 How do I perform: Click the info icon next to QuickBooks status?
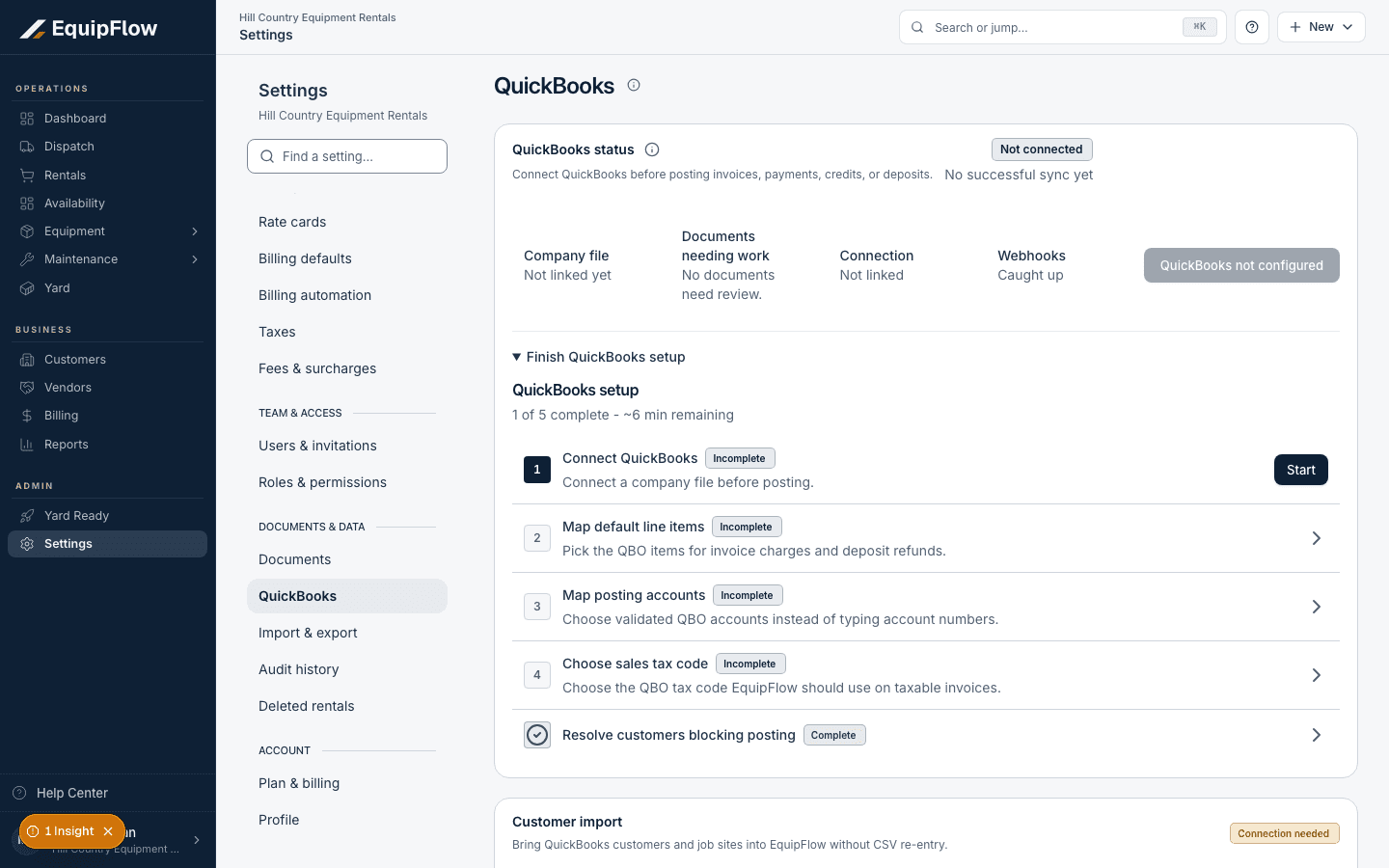pos(652,149)
